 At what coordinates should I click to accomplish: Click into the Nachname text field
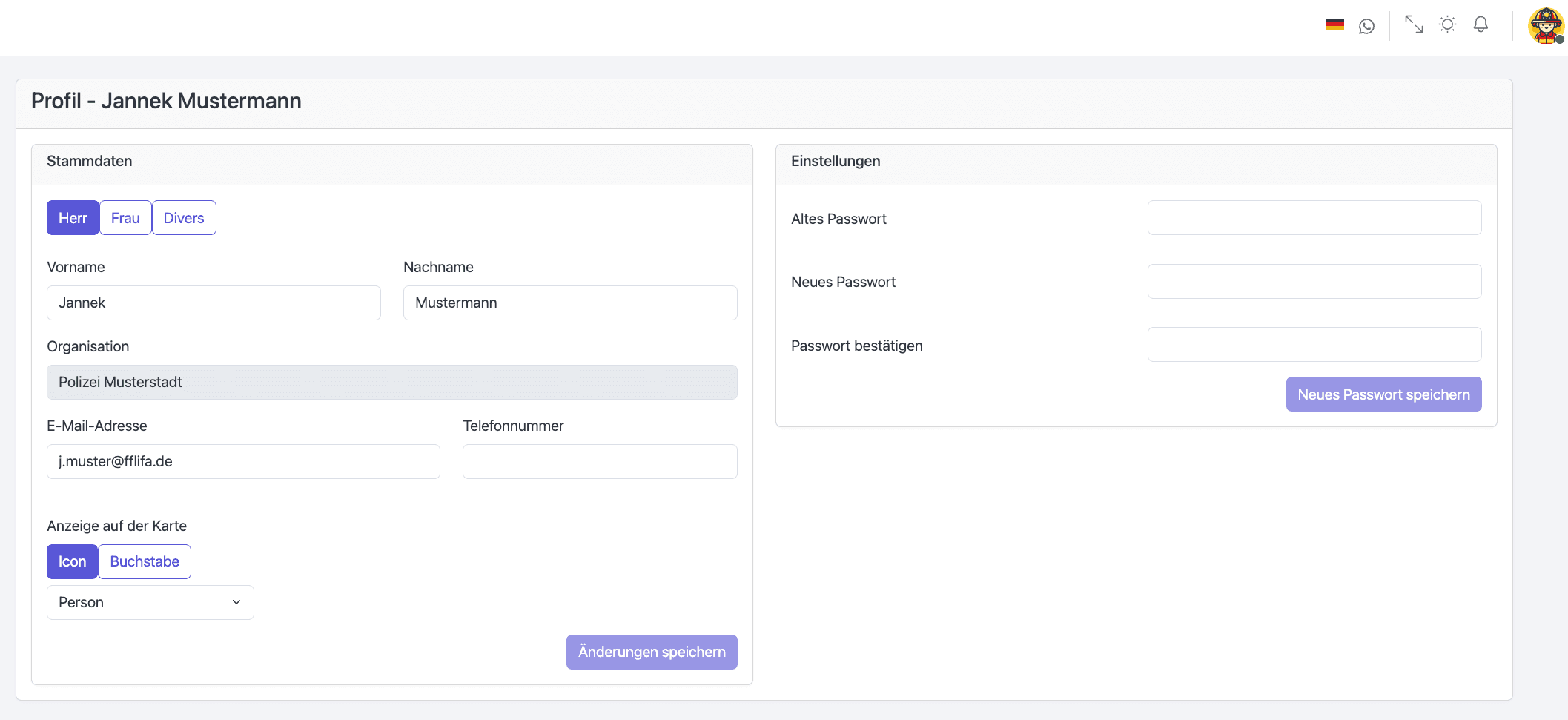coord(569,303)
